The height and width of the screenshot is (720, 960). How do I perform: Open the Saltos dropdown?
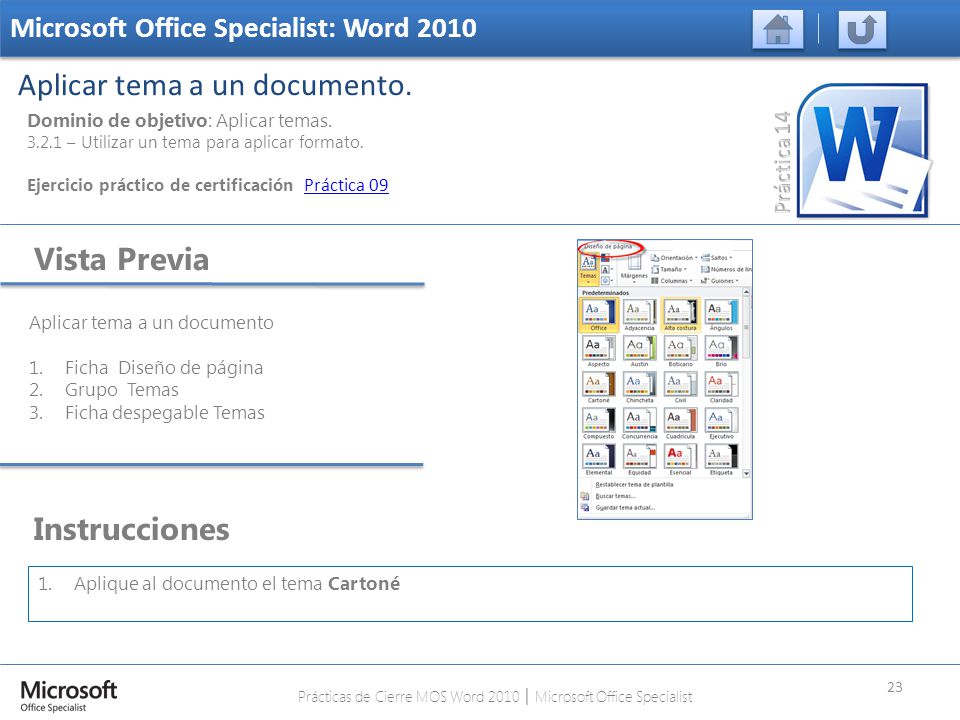716,258
